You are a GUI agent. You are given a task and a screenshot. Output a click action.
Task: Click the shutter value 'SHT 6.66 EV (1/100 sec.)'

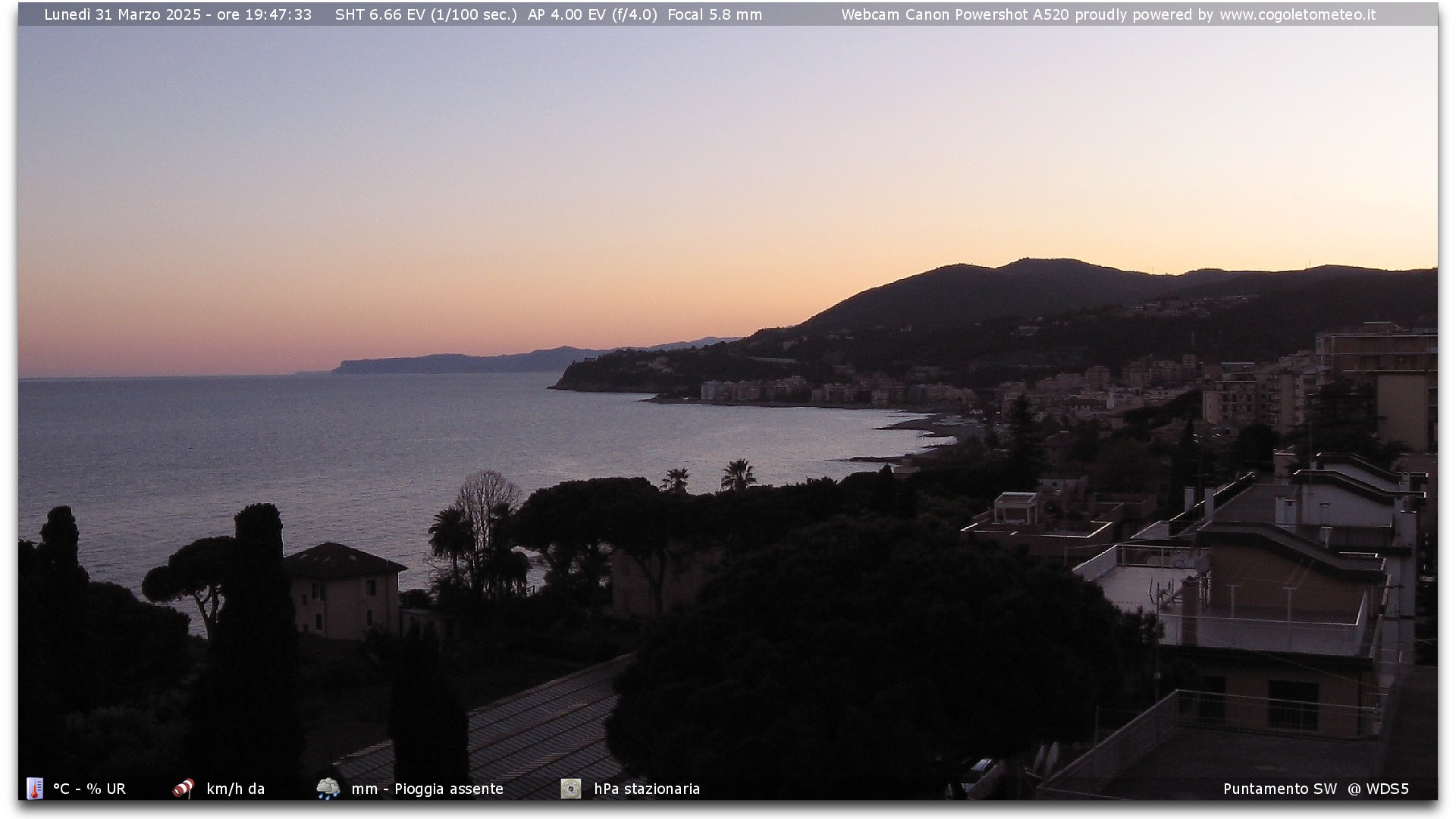coord(426,14)
